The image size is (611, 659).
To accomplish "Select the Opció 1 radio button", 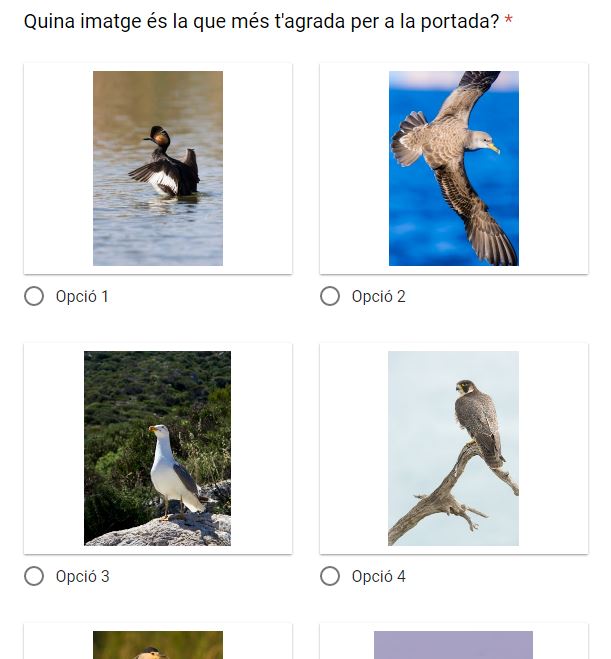I will [x=34, y=296].
